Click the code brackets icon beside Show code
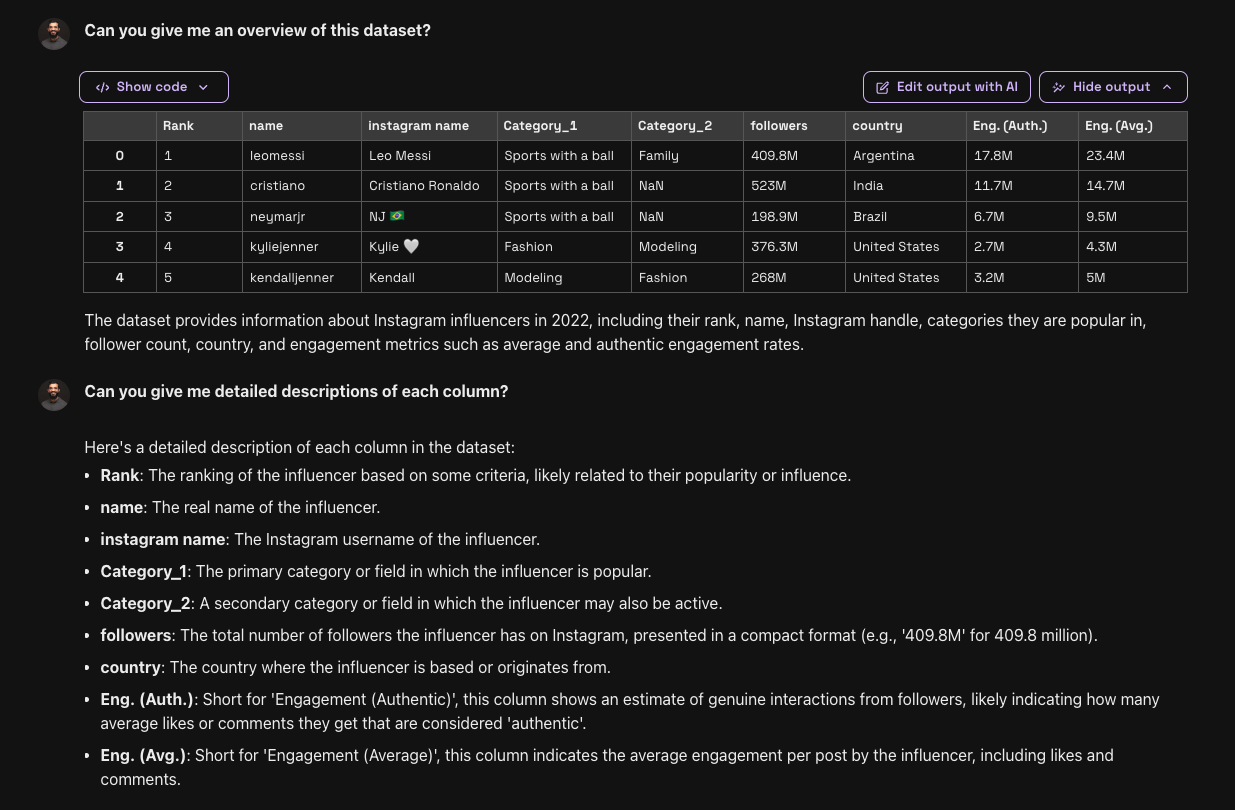This screenshot has width=1235, height=810. 102,87
